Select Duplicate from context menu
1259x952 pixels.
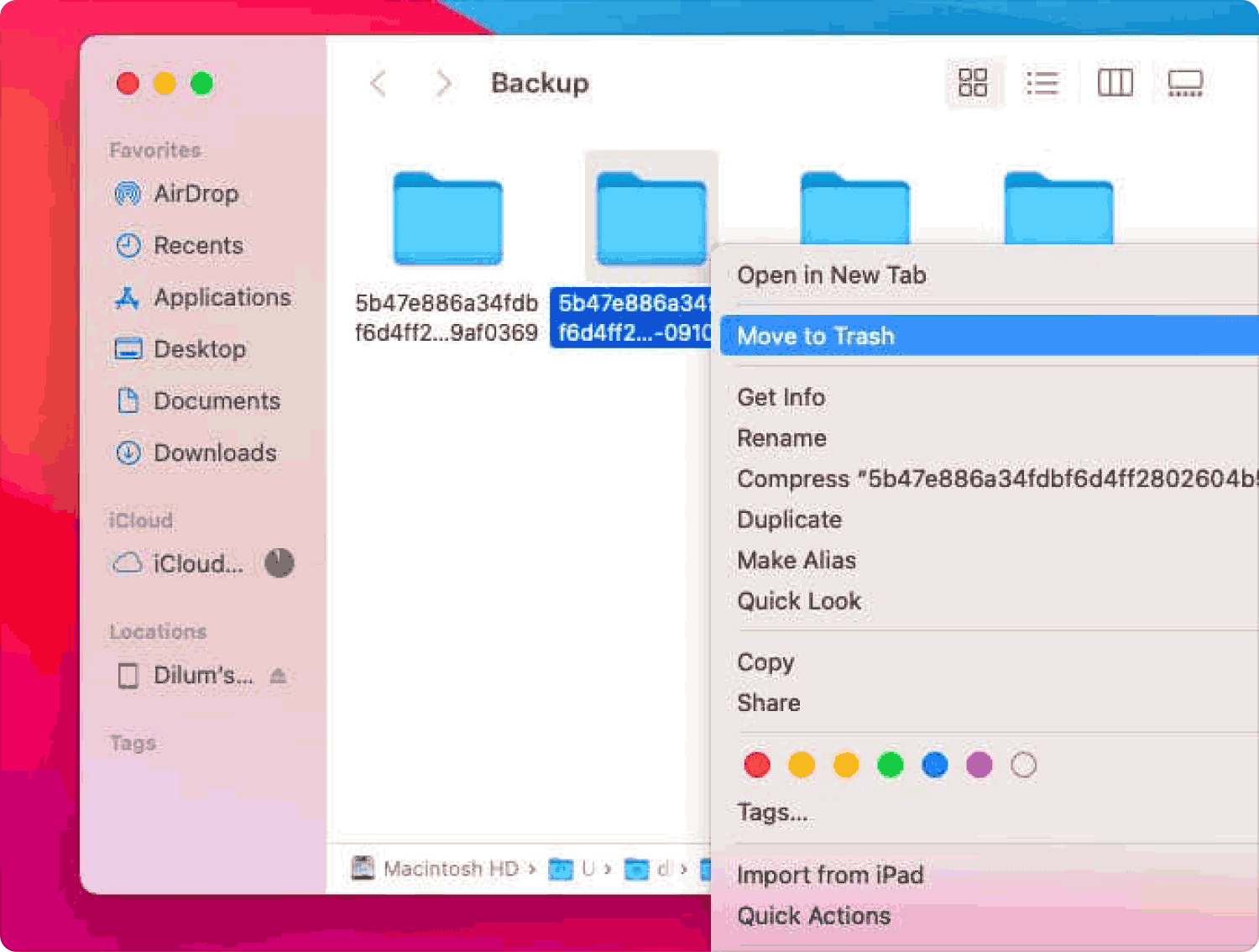tap(789, 520)
